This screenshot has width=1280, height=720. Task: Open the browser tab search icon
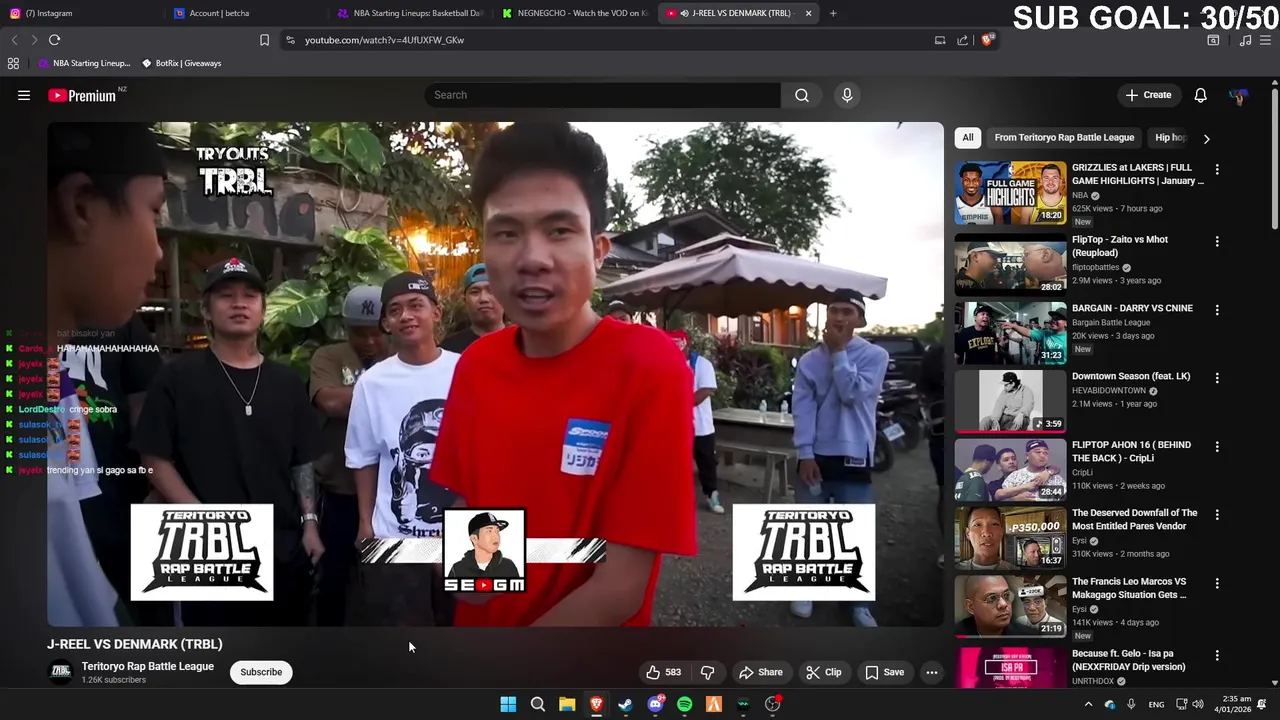point(1213,40)
